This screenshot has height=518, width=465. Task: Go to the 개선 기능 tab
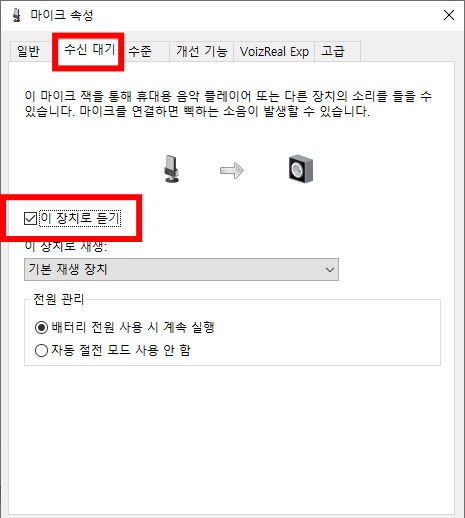coord(202,52)
